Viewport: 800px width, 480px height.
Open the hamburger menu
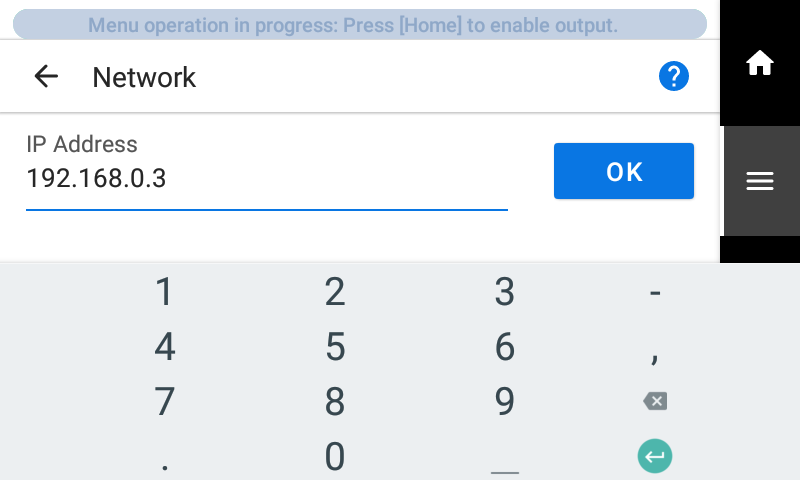tap(760, 180)
